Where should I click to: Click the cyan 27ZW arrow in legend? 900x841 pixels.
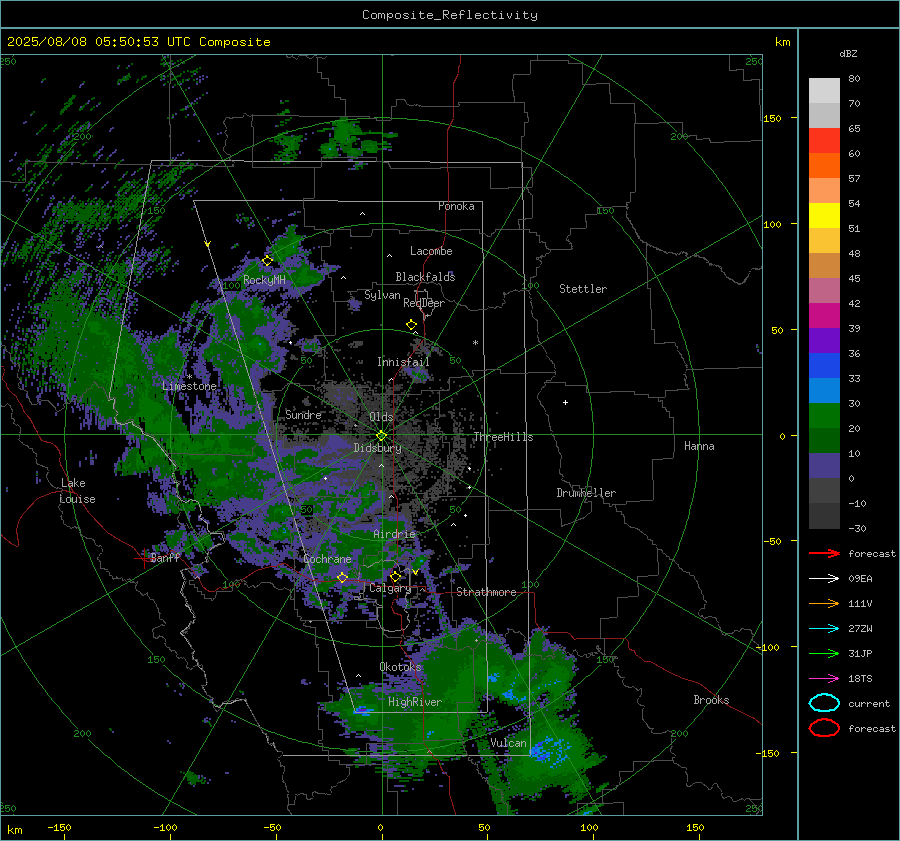click(x=824, y=629)
